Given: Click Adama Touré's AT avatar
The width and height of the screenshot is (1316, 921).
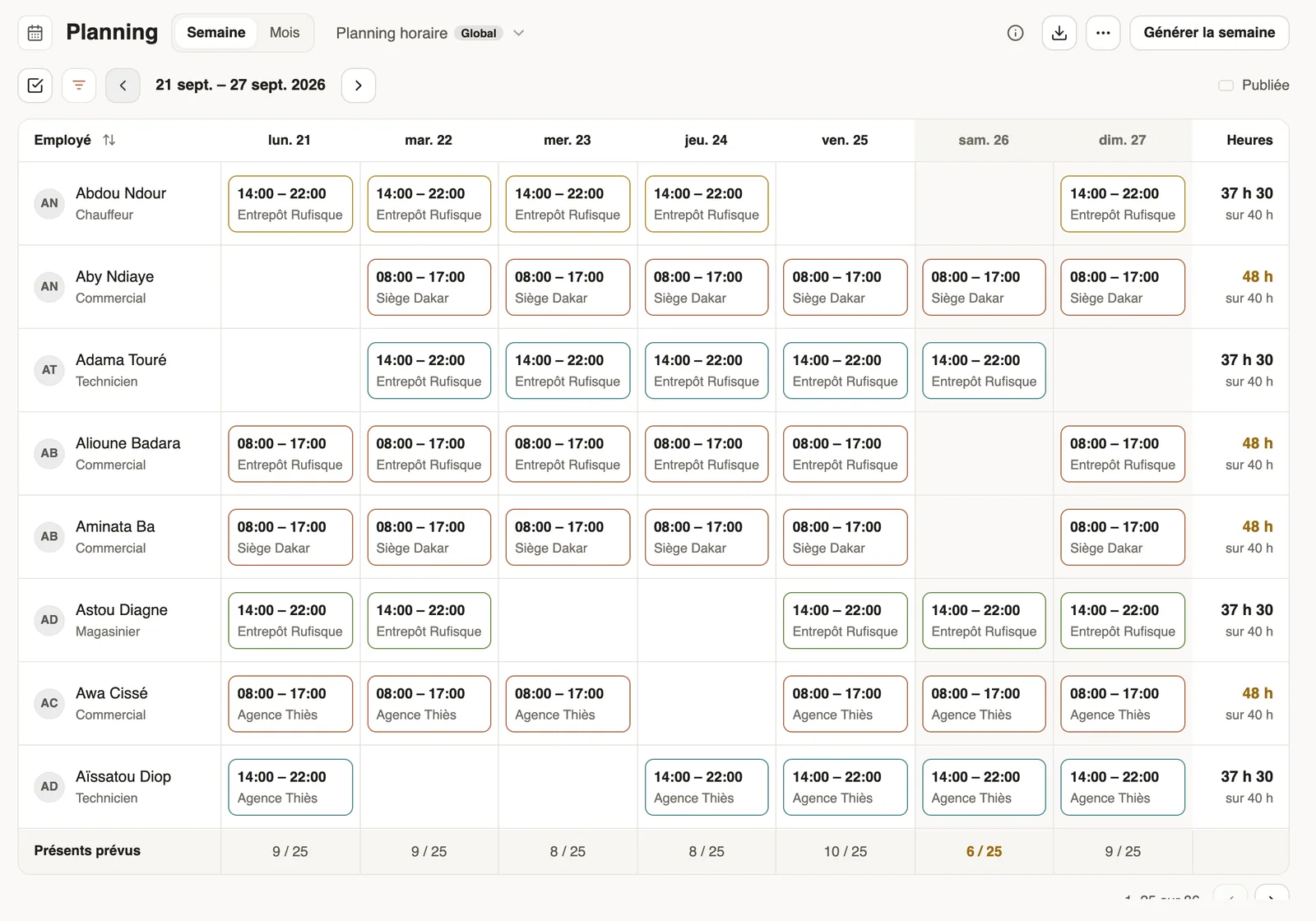Looking at the screenshot, I should (x=49, y=370).
